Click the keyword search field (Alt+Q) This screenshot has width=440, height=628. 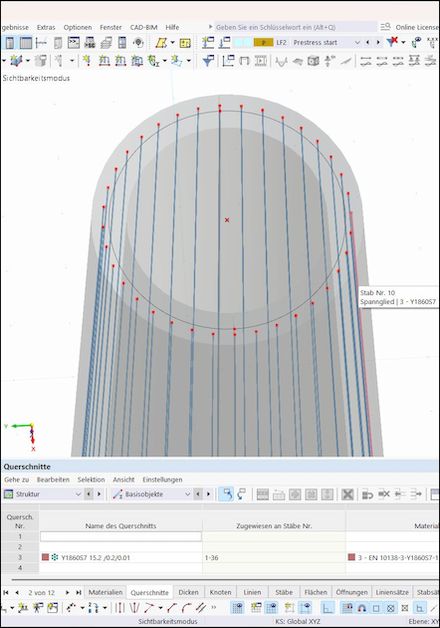coord(295,27)
